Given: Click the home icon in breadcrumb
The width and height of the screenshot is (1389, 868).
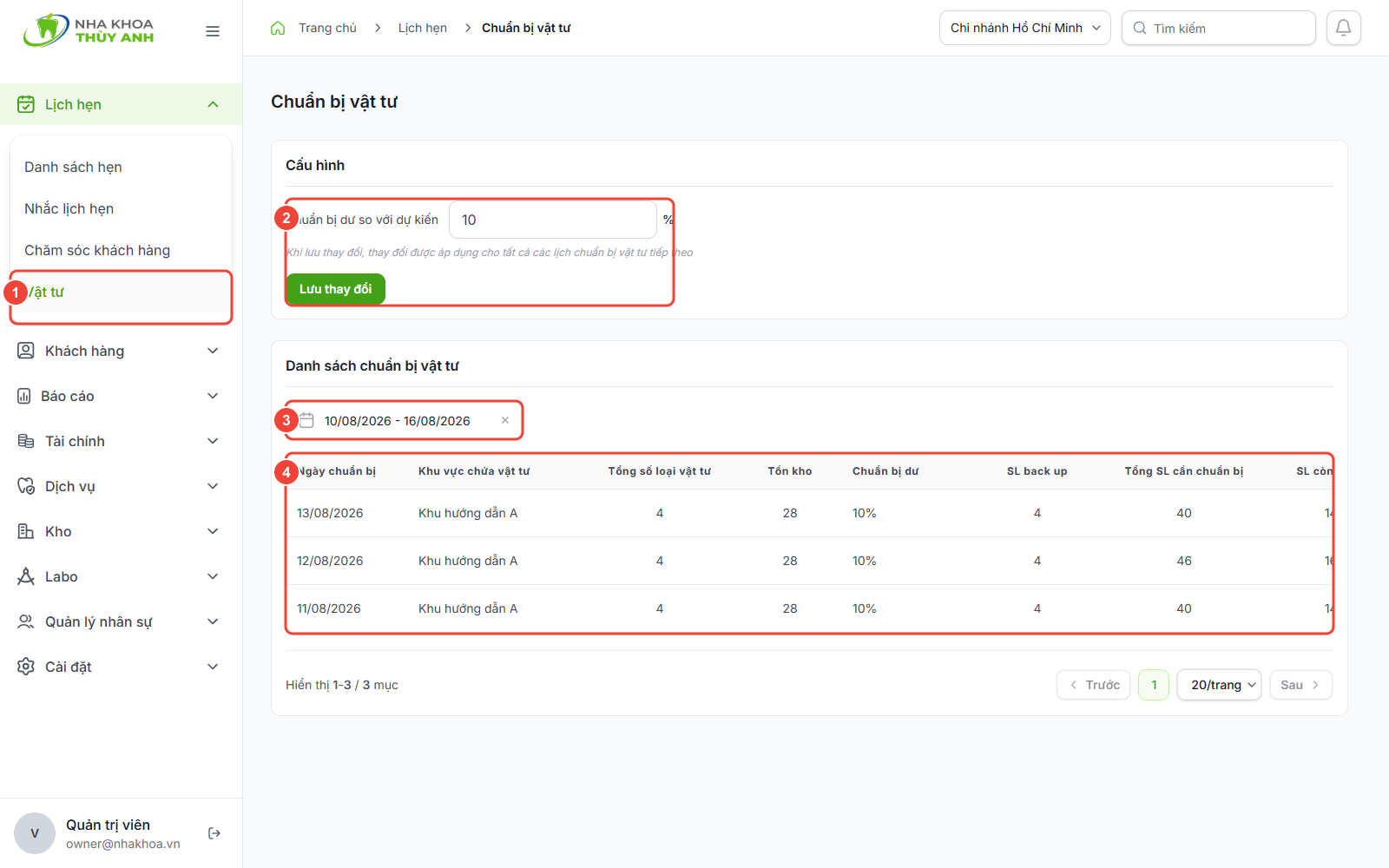Looking at the screenshot, I should pyautogui.click(x=278, y=28).
